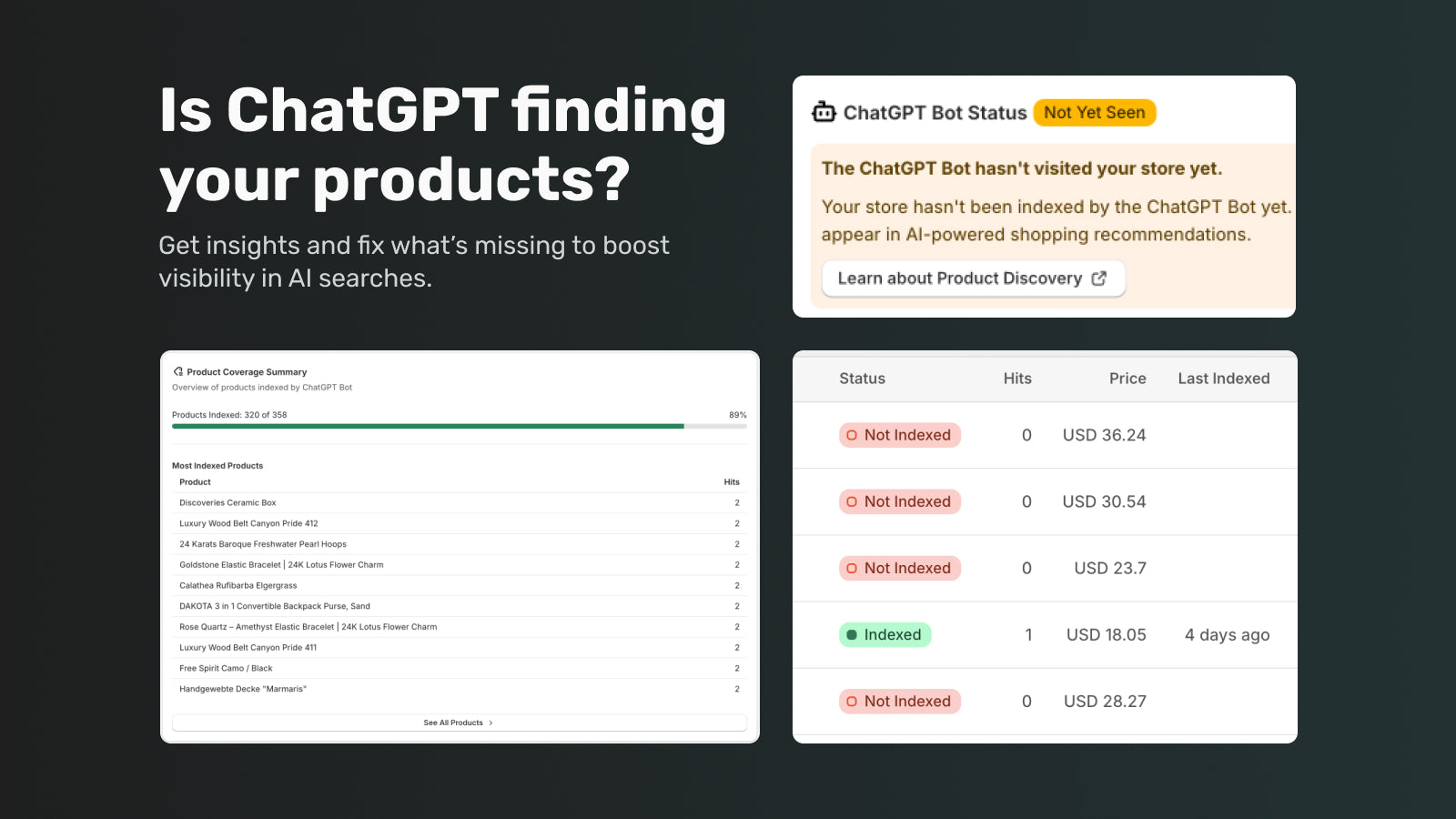Viewport: 1456px width, 819px height.
Task: Open the See All Products button
Action: click(460, 723)
